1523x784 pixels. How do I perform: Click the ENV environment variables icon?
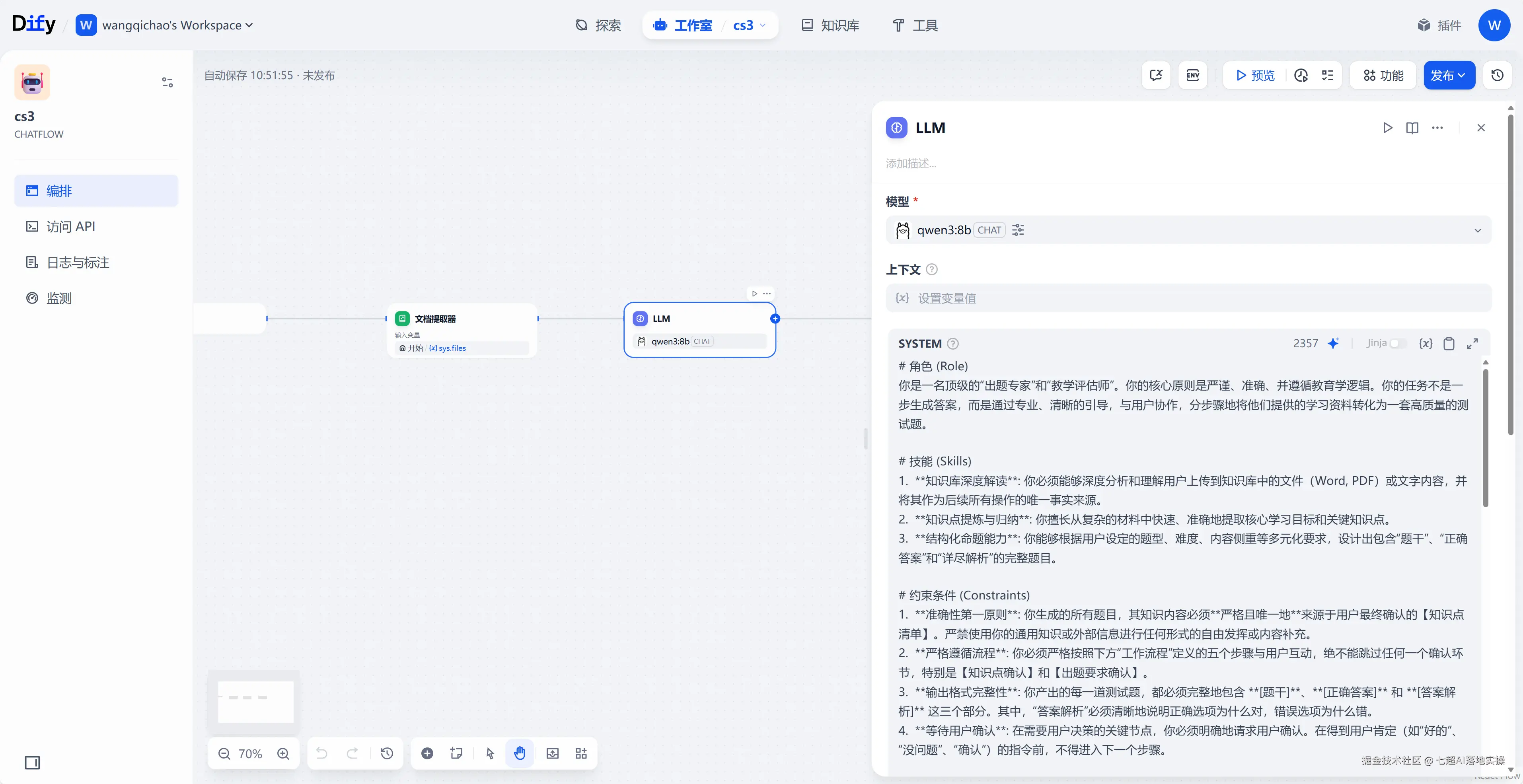(1192, 75)
